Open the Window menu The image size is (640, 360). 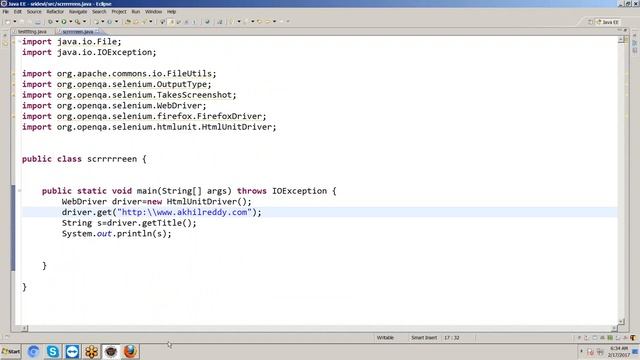click(x=153, y=12)
